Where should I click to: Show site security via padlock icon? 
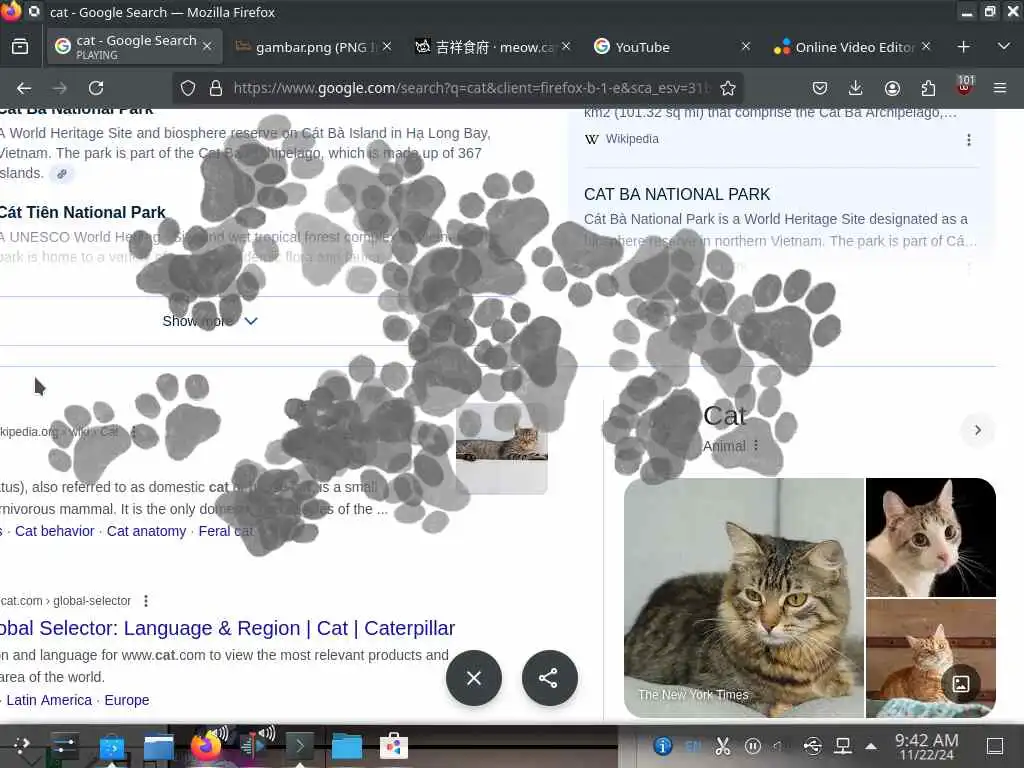pyautogui.click(x=216, y=88)
